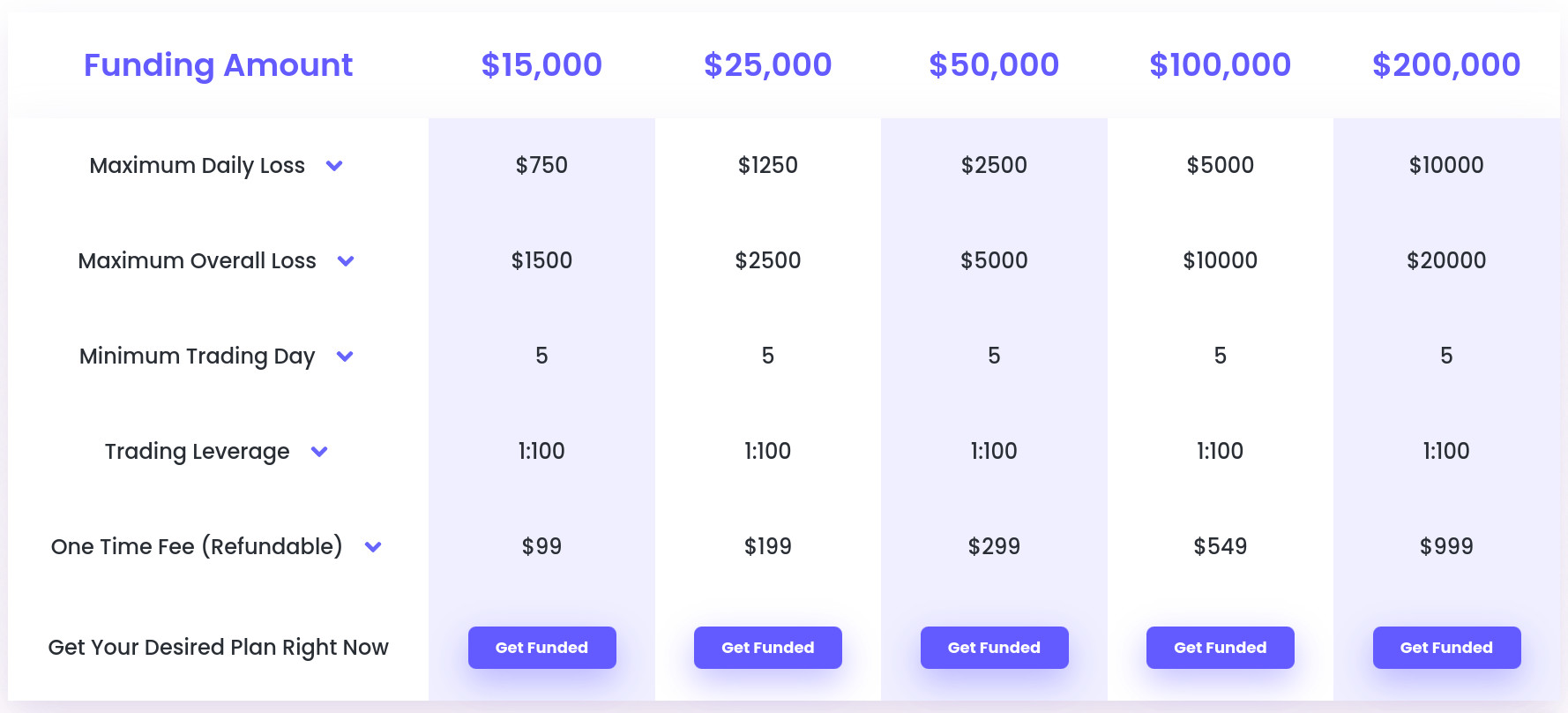Select the $750 Maximum Daily Loss cell
The height and width of the screenshot is (713, 1568).
point(541,165)
